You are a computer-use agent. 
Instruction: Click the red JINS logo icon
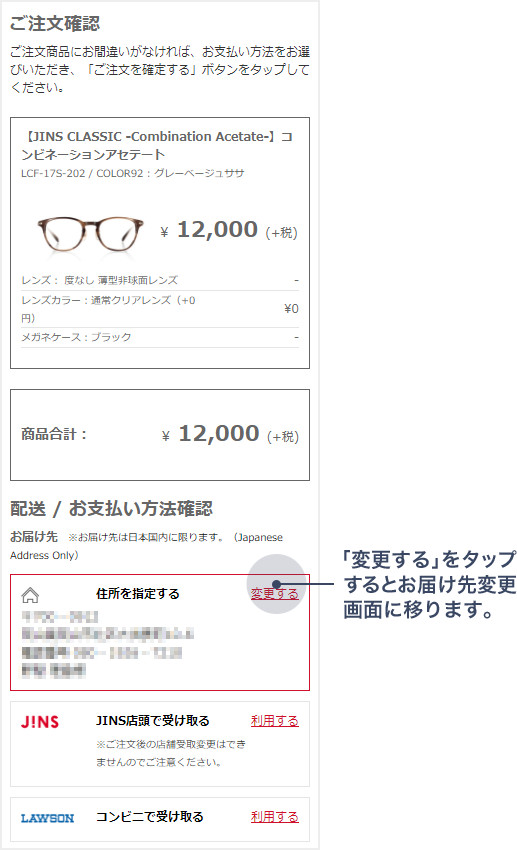pyautogui.click(x=40, y=722)
